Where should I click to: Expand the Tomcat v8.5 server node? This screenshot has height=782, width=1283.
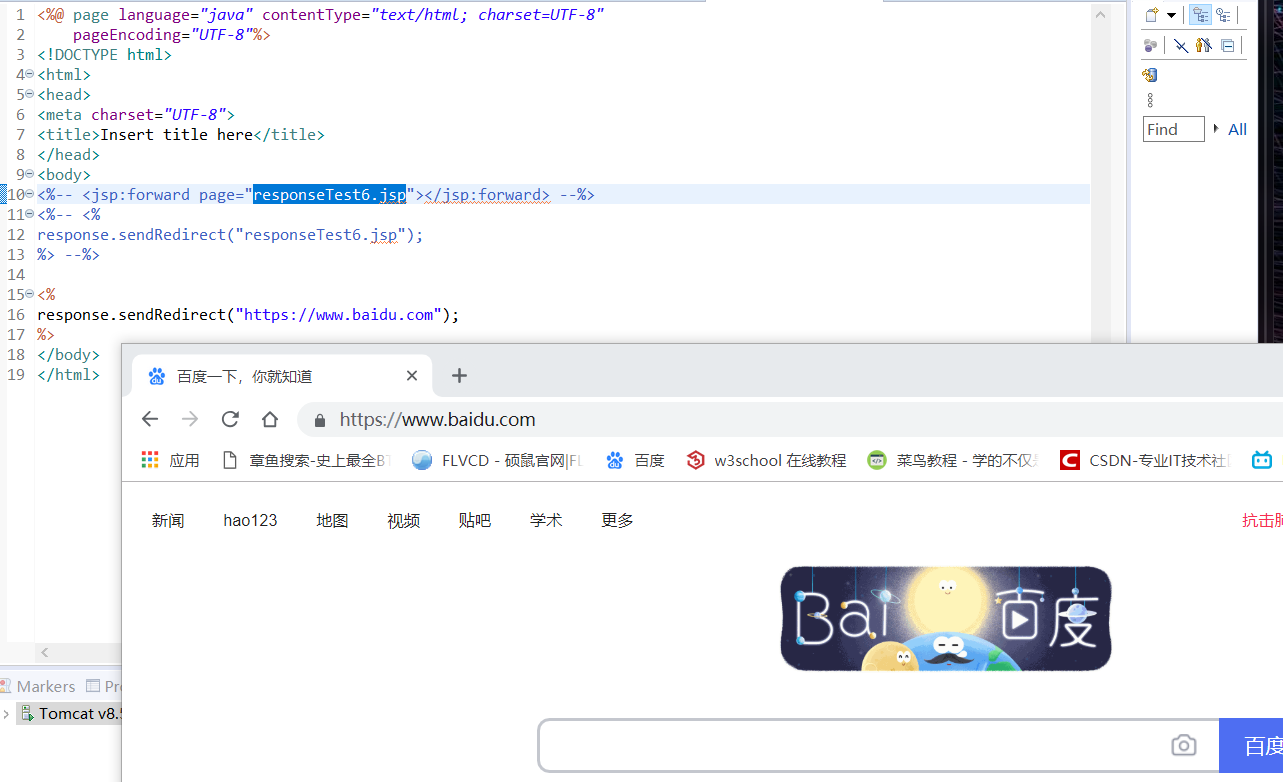pyautogui.click(x=6, y=714)
